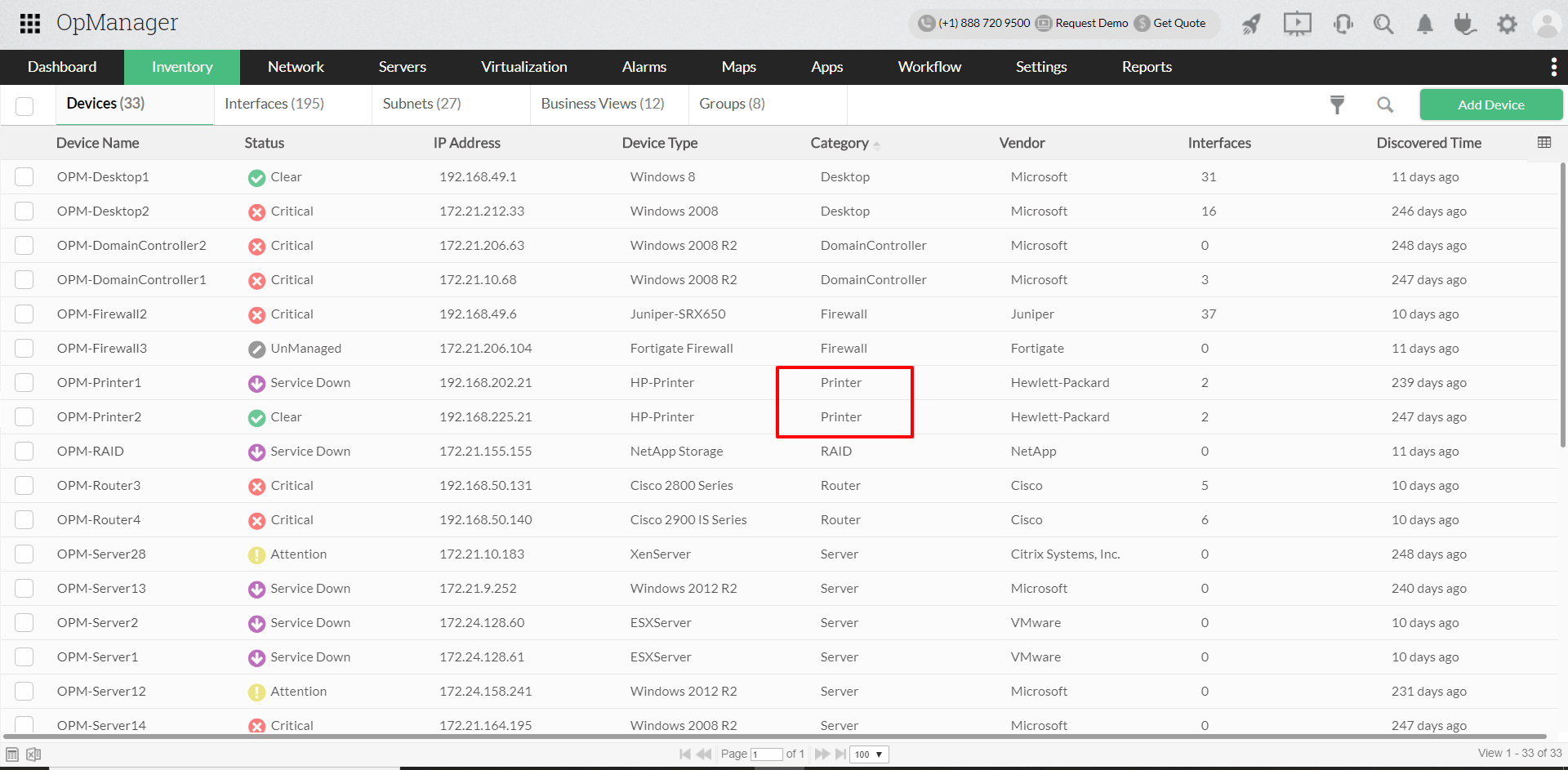Go to previous page arrow
Viewport: 1568px width, 770px height.
(704, 754)
